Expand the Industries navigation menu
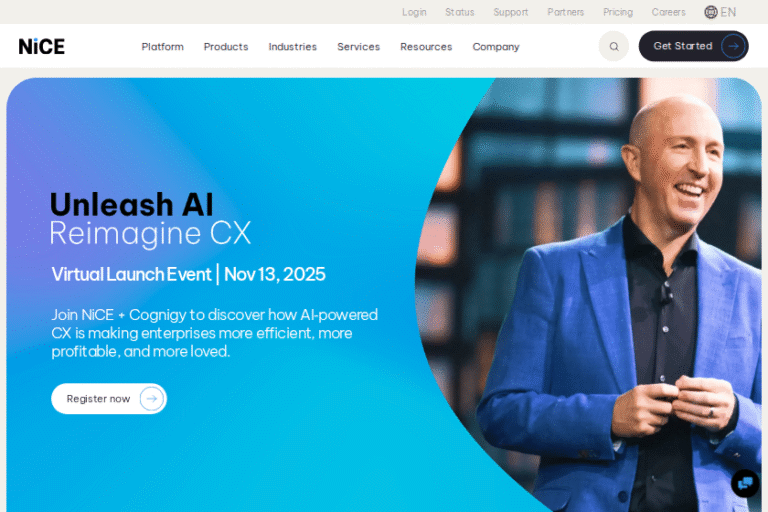 (x=292, y=47)
